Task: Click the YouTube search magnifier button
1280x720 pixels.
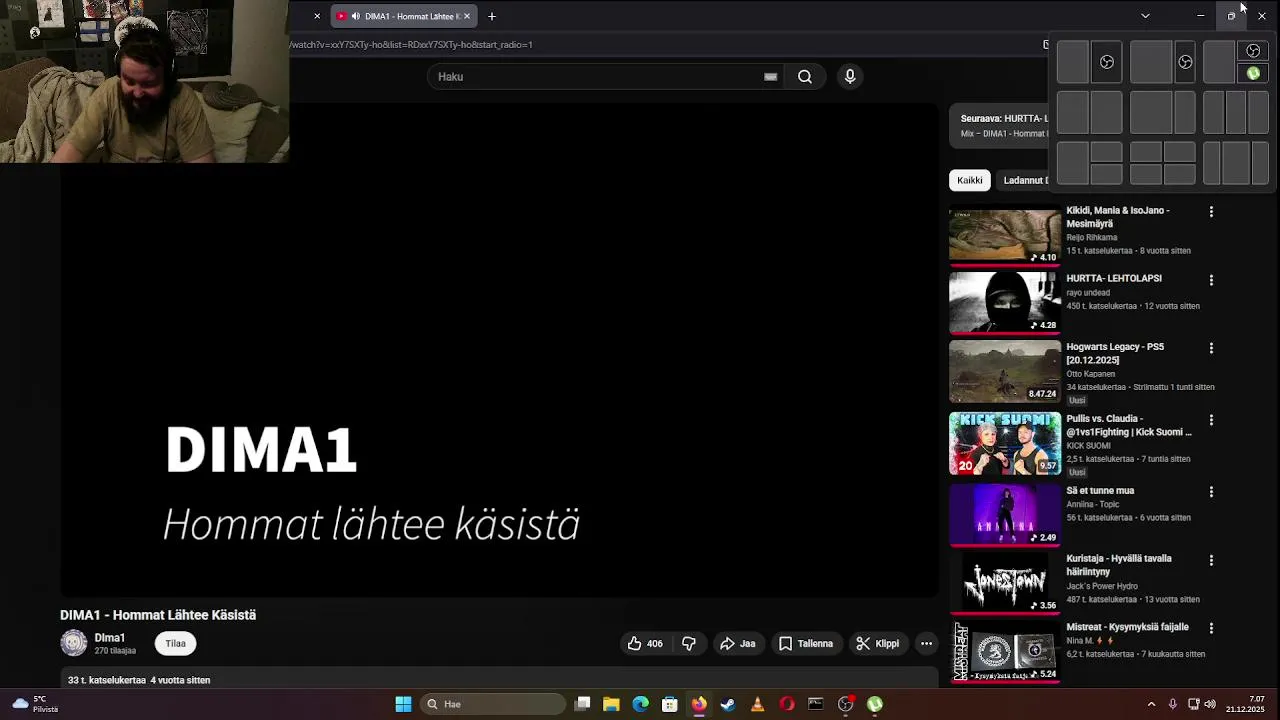Action: [x=805, y=77]
